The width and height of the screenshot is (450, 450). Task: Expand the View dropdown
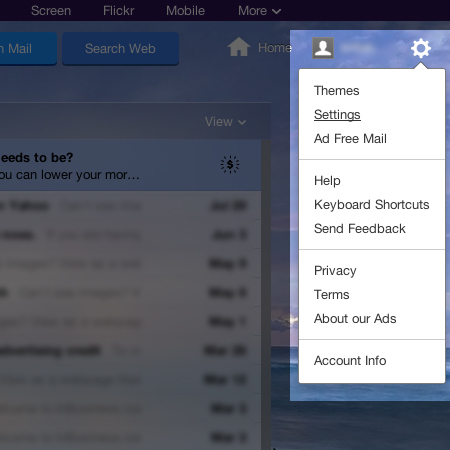point(225,122)
